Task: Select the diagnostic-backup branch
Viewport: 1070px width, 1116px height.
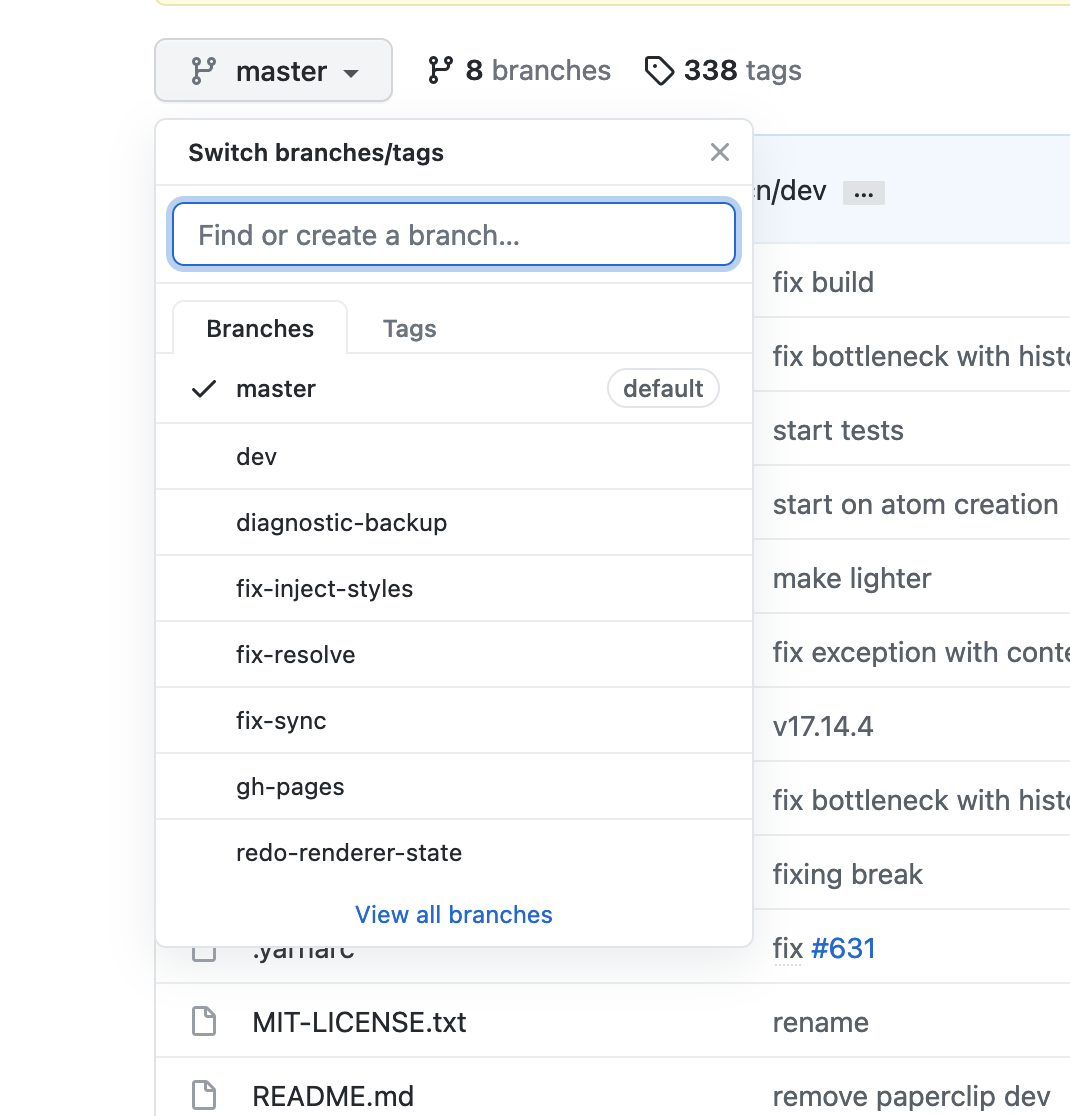Action: click(x=341, y=522)
